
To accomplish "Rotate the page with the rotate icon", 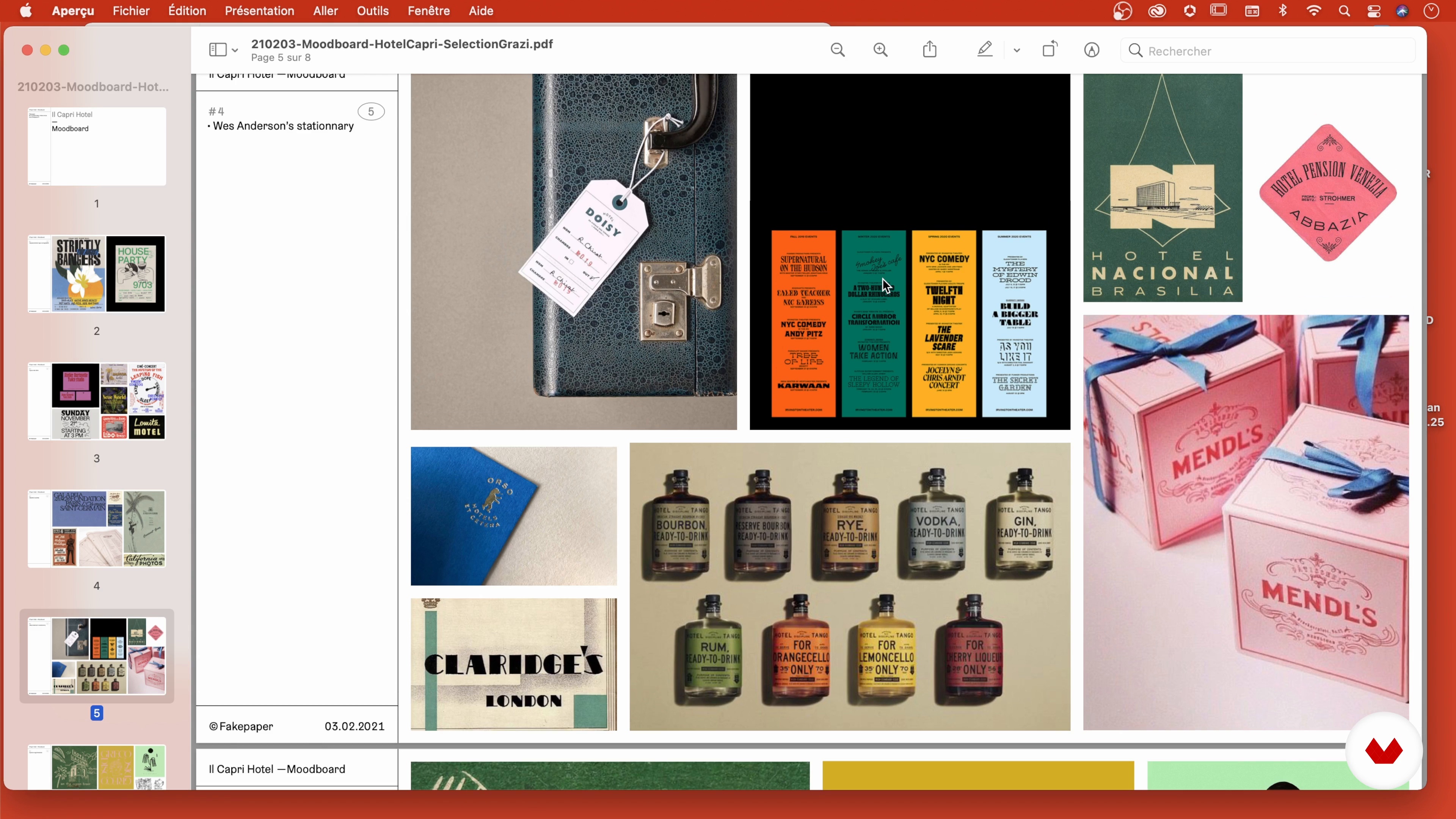I will pos(1050,50).
